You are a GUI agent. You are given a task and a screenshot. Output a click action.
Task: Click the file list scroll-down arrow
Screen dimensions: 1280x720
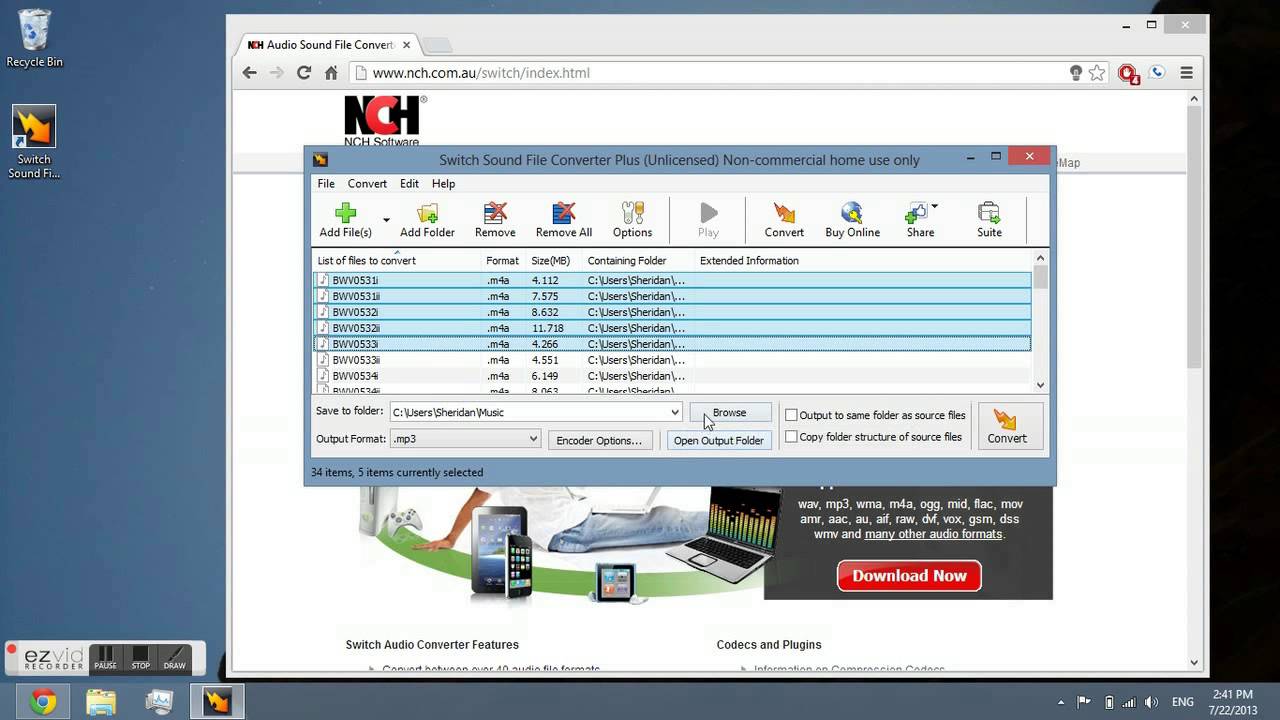[1040, 385]
